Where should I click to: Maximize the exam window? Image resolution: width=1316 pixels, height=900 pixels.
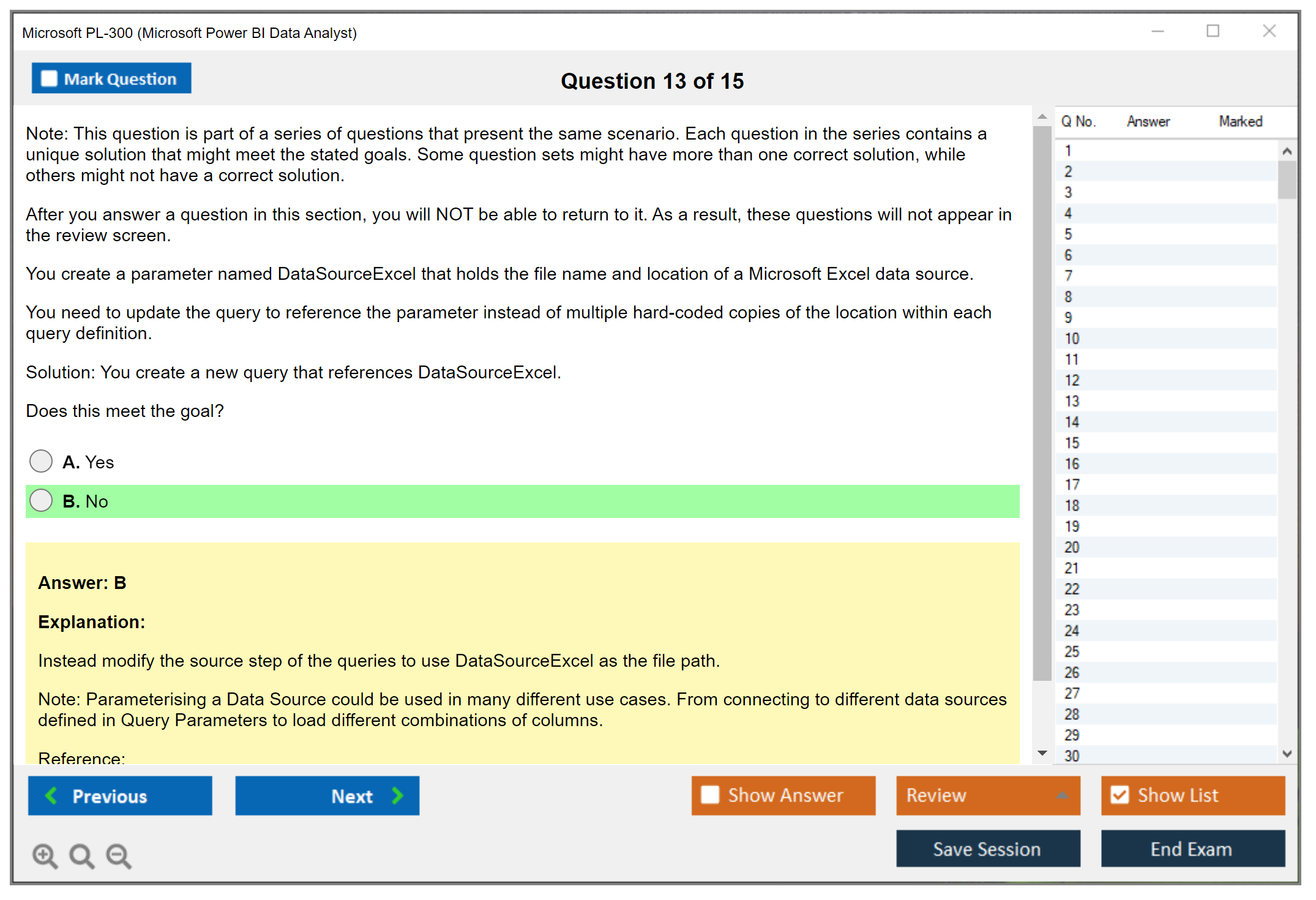[x=1213, y=31]
